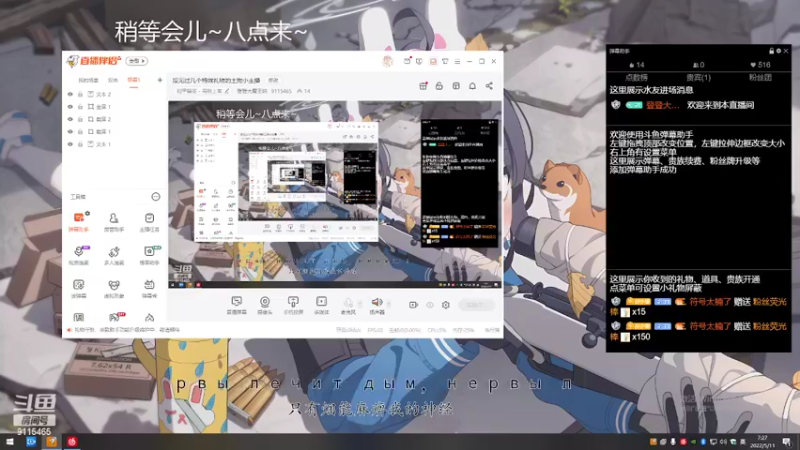Mute the 扬声器 speaker

click(x=377, y=305)
